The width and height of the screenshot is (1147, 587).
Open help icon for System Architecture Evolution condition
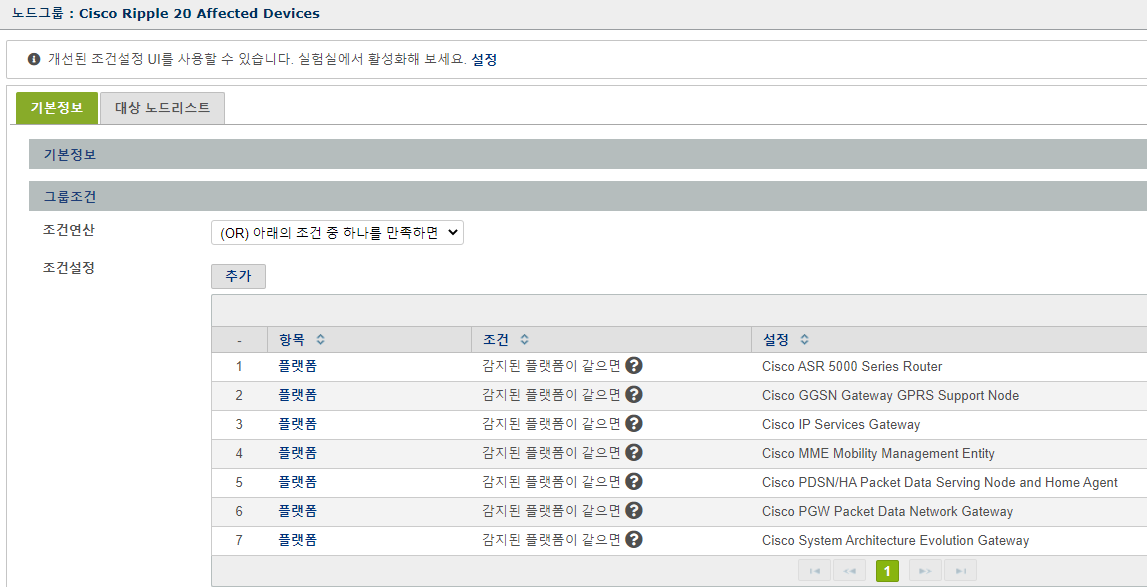pyautogui.click(x=634, y=539)
